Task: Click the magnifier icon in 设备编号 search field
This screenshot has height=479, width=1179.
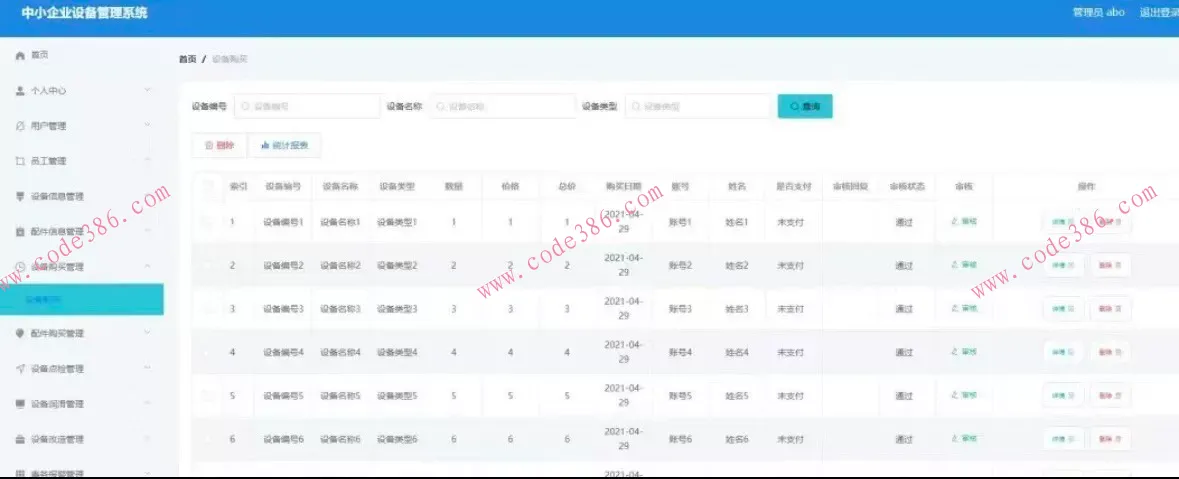Action: pos(245,107)
